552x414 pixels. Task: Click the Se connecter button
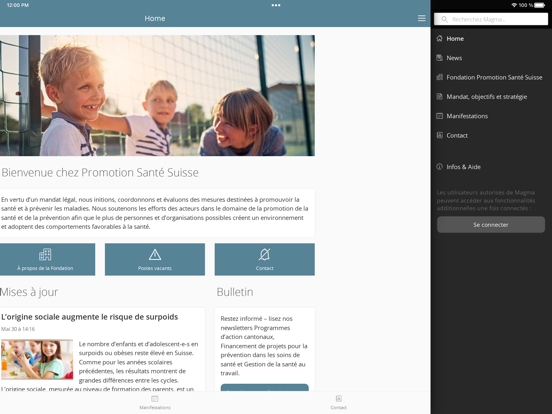tap(491, 225)
